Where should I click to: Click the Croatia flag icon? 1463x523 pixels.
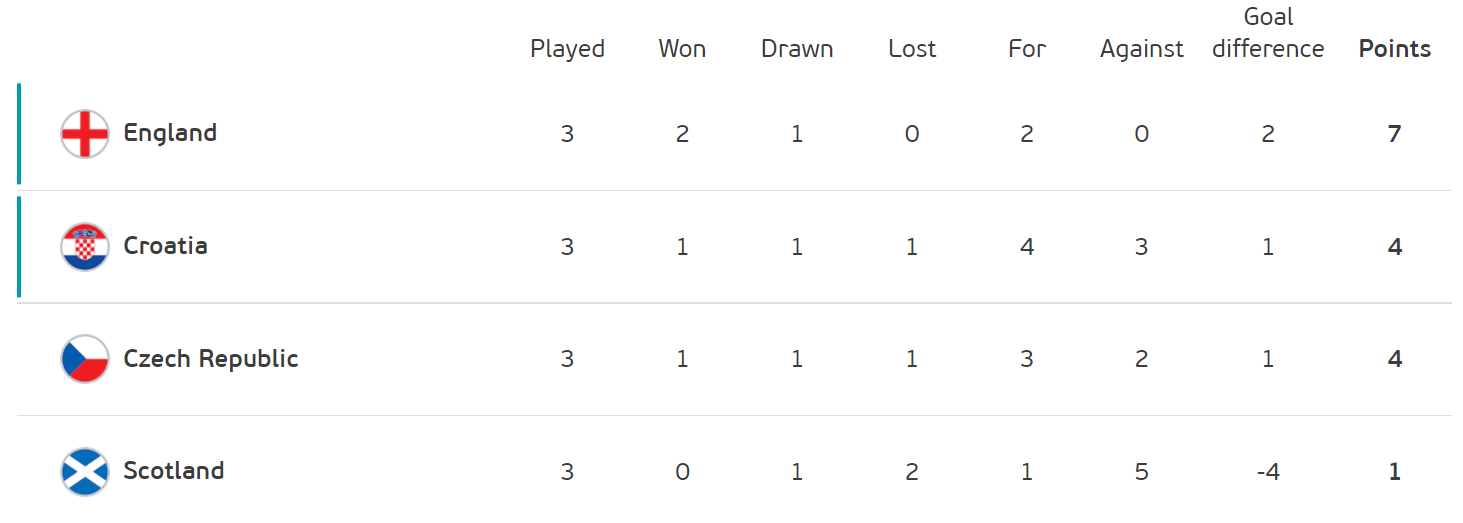pos(85,247)
